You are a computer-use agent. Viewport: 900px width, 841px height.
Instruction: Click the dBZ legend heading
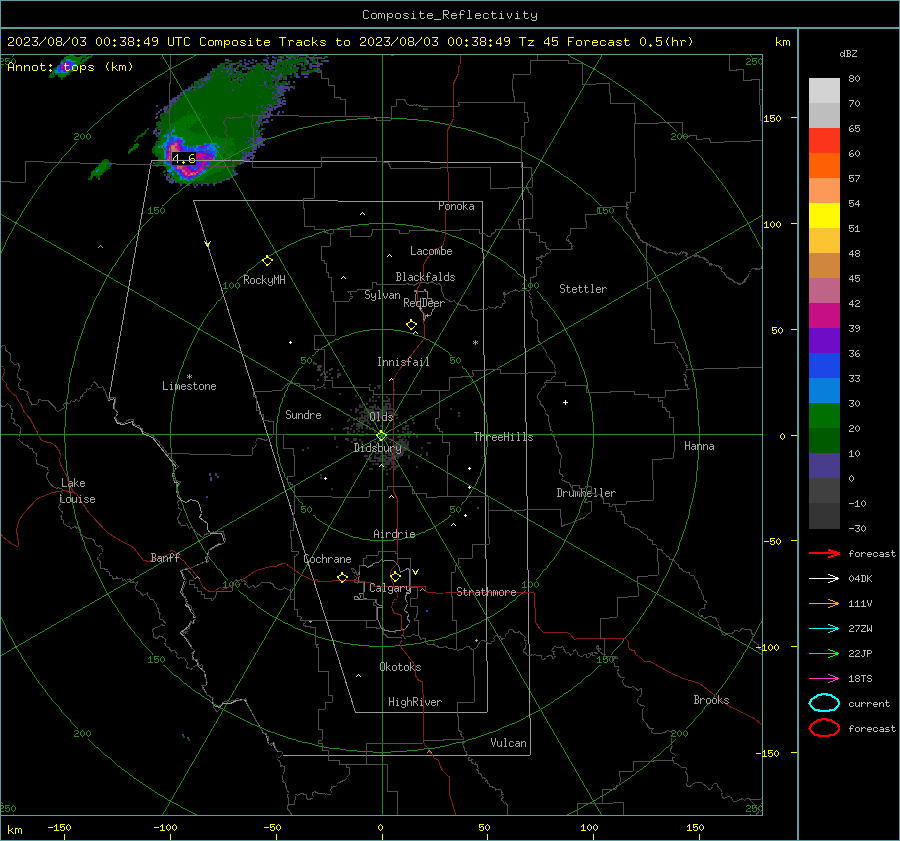click(848, 53)
